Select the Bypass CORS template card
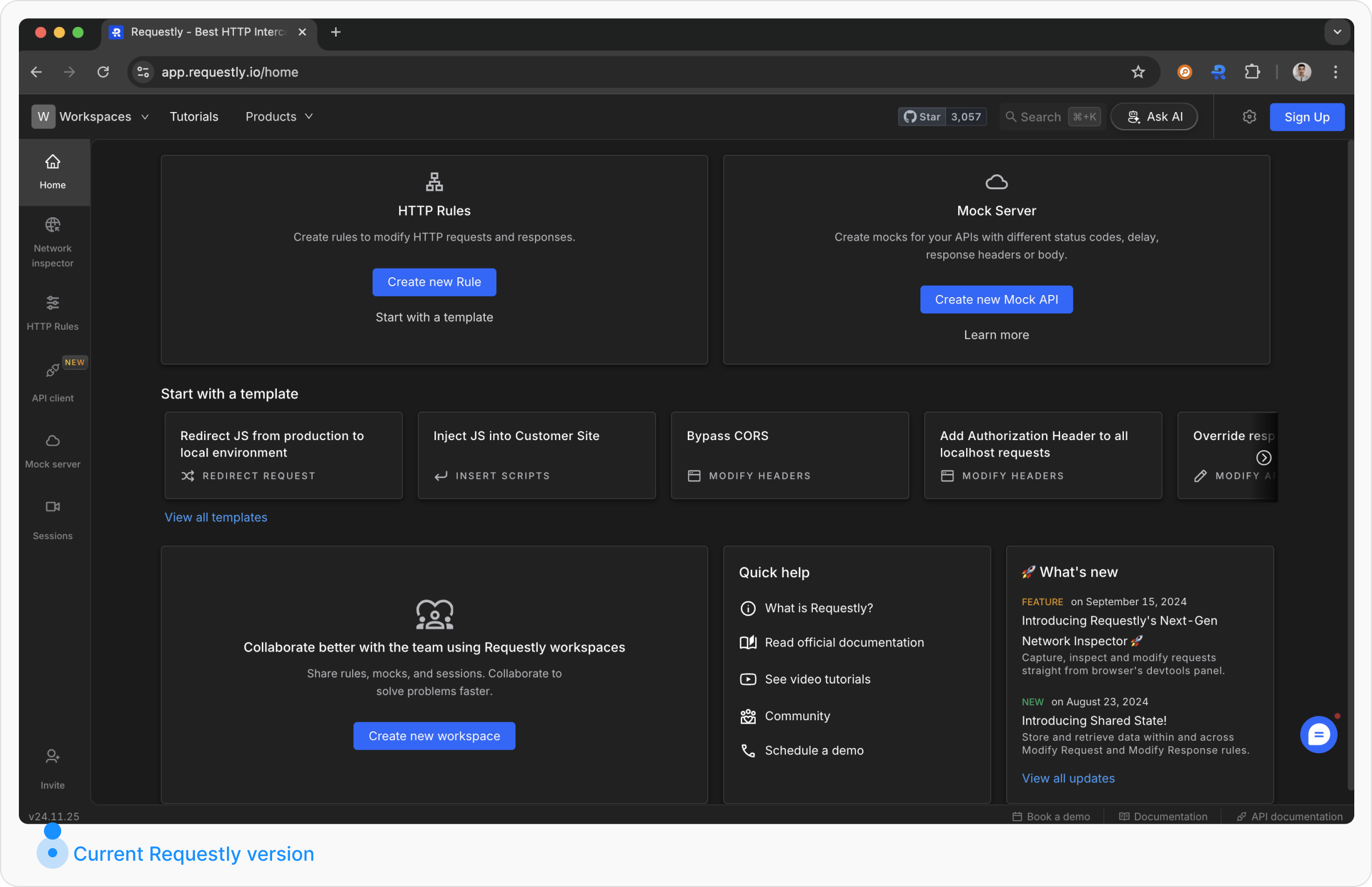This screenshot has height=887, width=1372. point(789,455)
